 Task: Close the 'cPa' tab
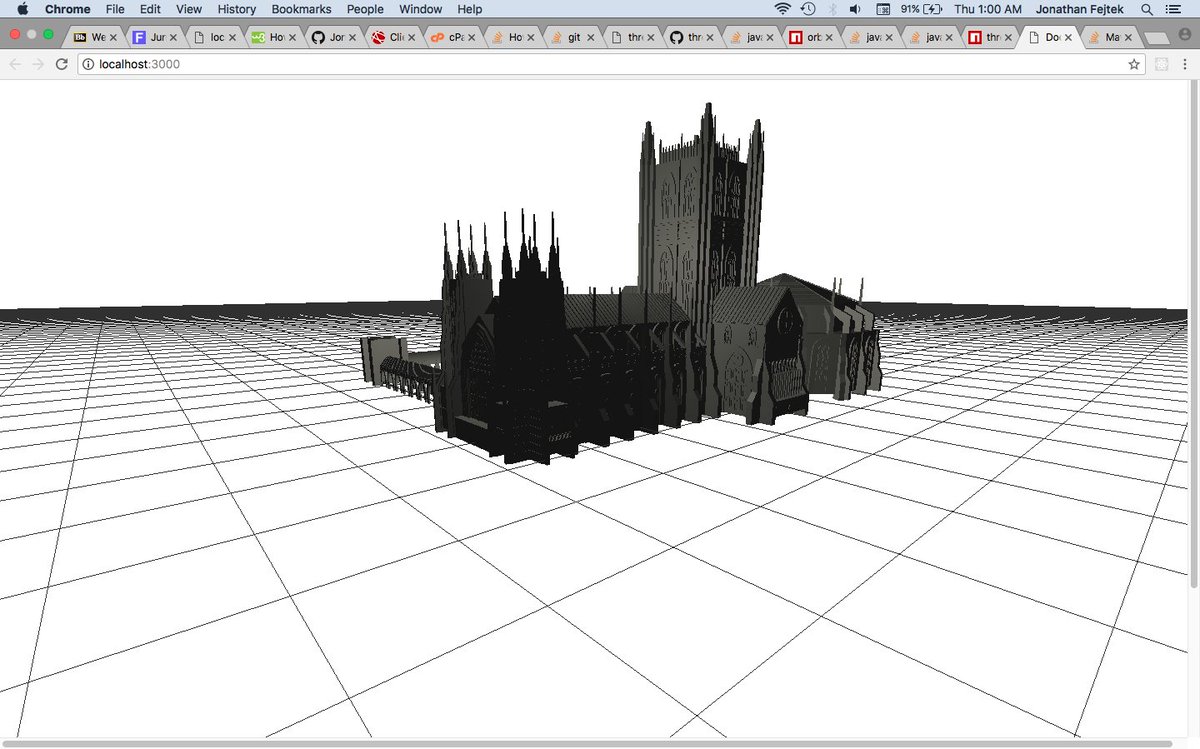(471, 37)
